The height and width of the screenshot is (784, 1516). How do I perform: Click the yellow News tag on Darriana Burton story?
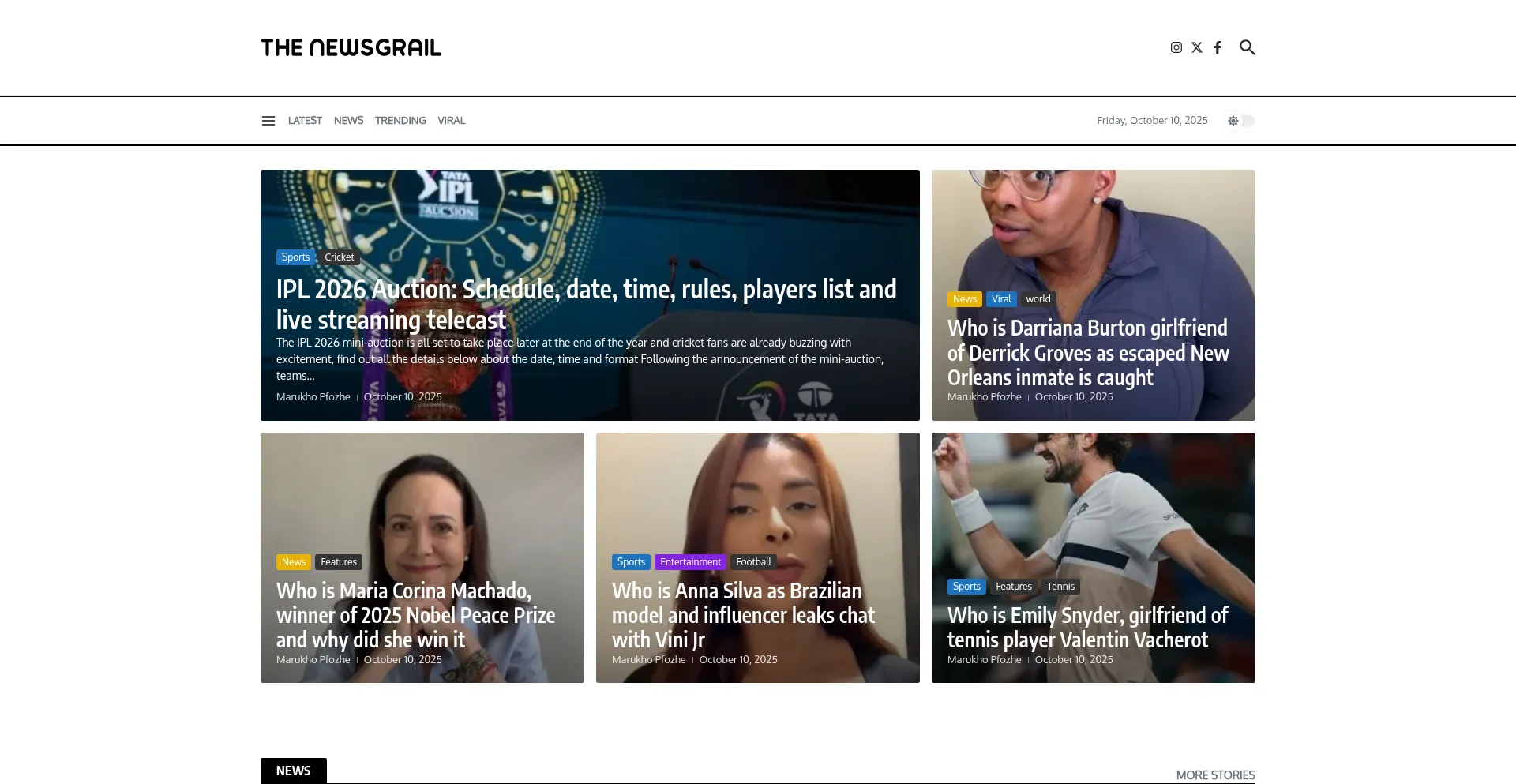tap(965, 299)
